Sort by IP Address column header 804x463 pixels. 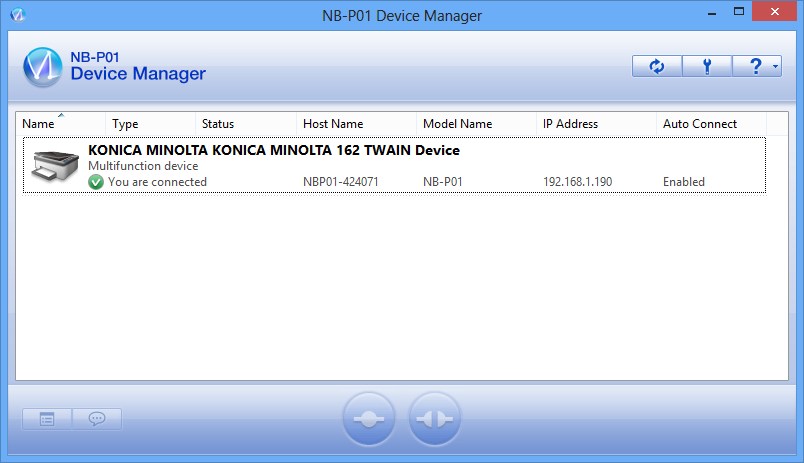[596, 124]
